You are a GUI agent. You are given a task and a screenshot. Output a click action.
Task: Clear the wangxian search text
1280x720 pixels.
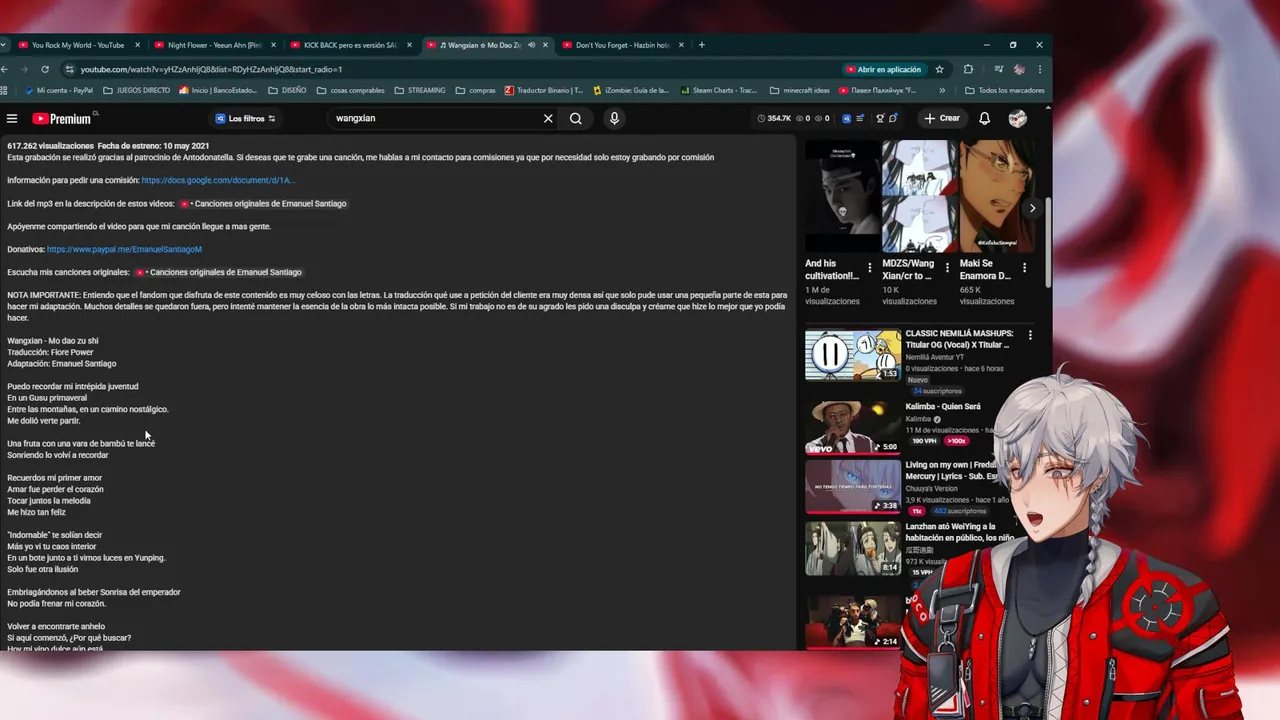[548, 118]
